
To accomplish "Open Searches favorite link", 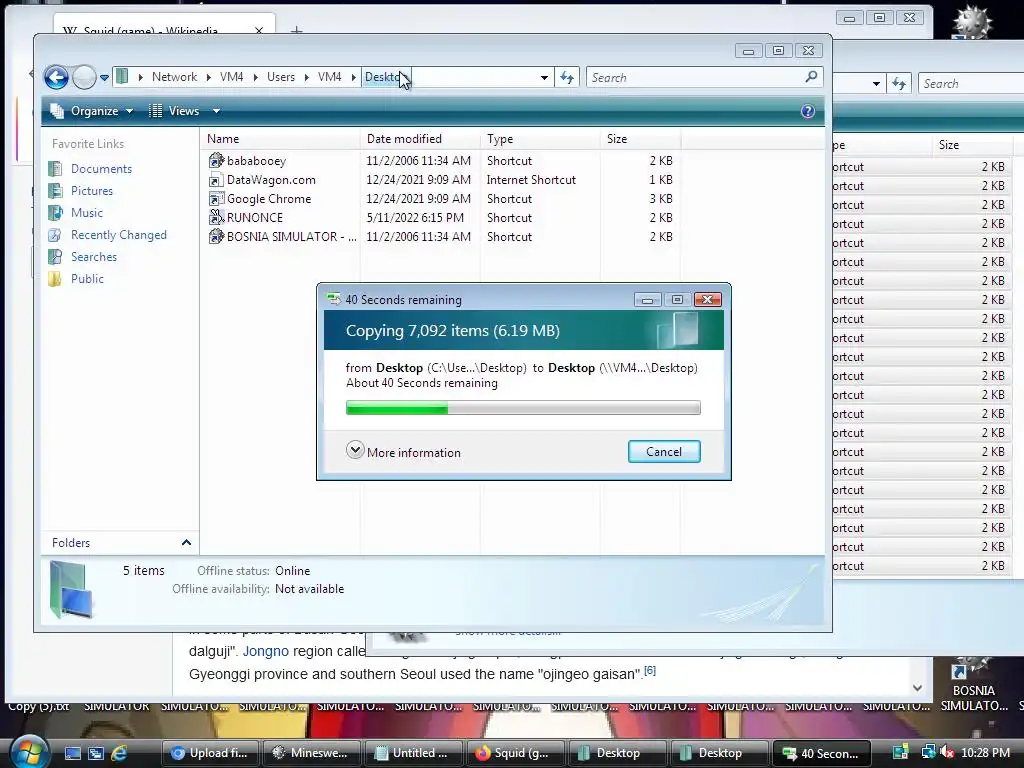I will 94,257.
